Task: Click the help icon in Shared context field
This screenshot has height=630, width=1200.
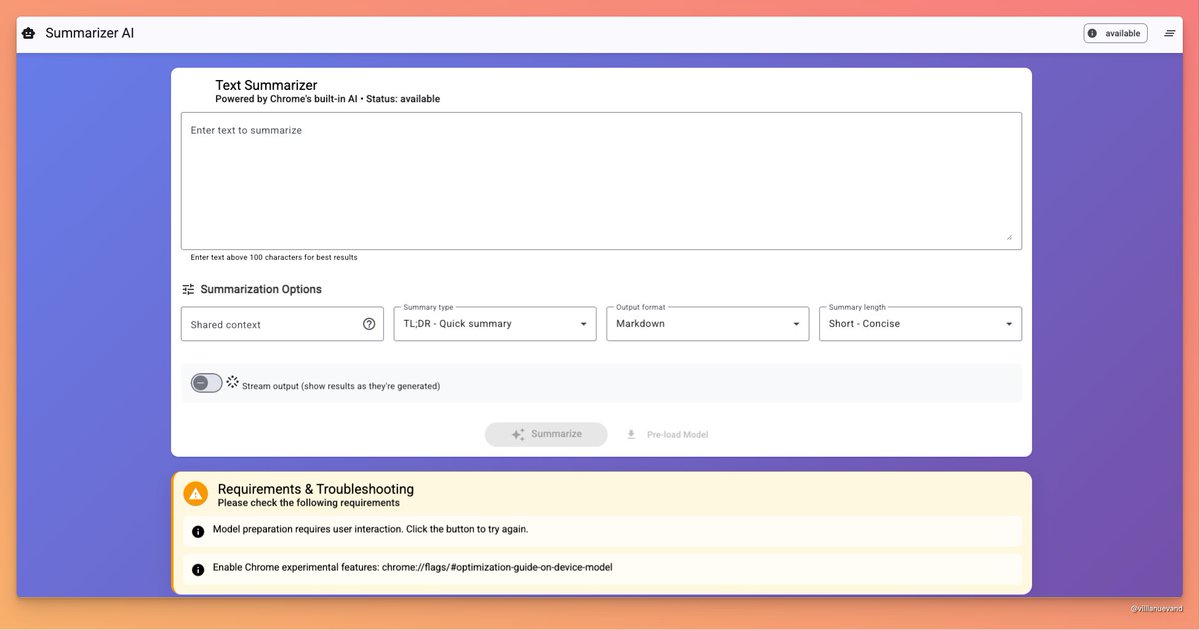Action: pyautogui.click(x=369, y=324)
